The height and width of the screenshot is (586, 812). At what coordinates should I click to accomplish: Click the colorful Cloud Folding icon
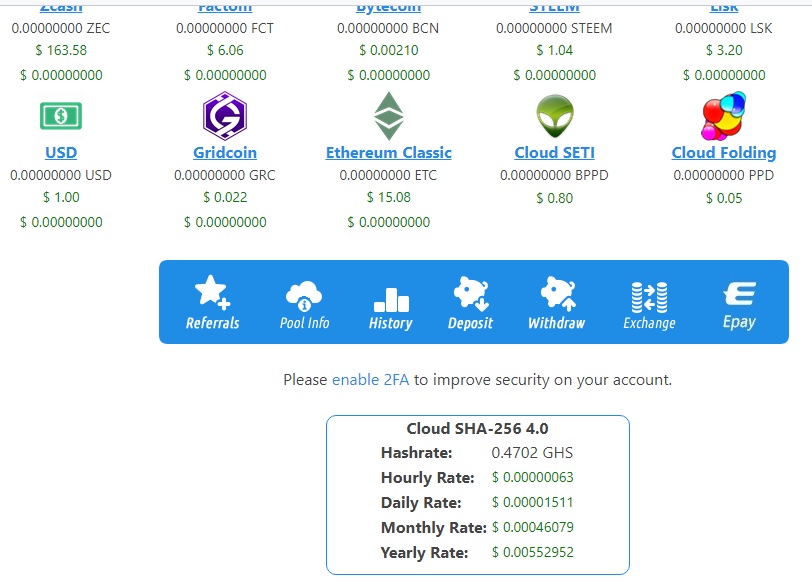point(723,116)
